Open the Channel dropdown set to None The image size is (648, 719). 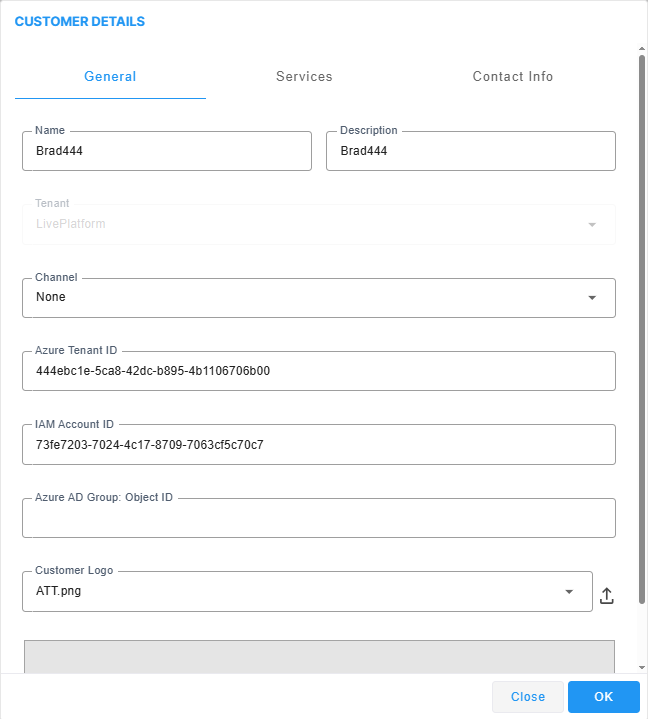point(318,297)
